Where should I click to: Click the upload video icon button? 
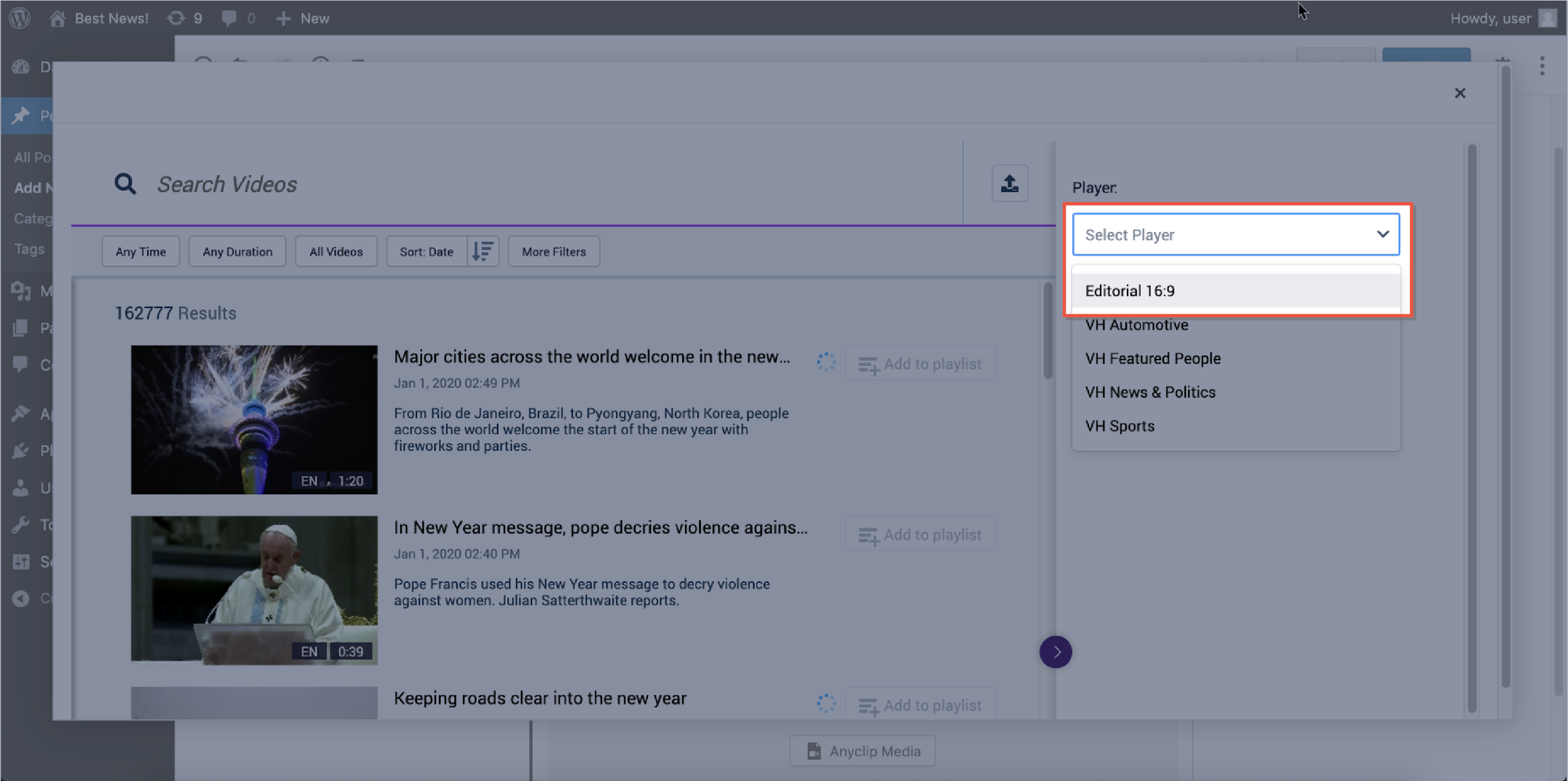click(1010, 183)
